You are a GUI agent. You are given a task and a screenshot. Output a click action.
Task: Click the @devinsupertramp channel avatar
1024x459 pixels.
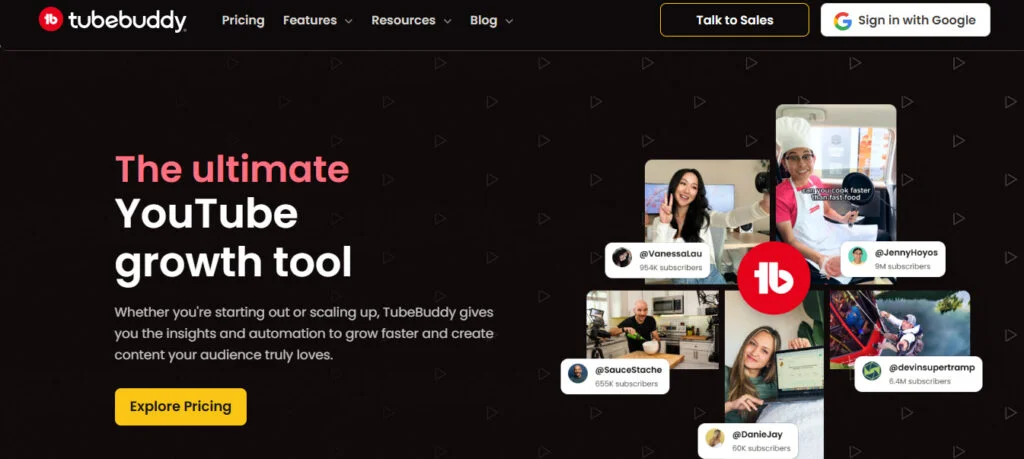[x=871, y=371]
